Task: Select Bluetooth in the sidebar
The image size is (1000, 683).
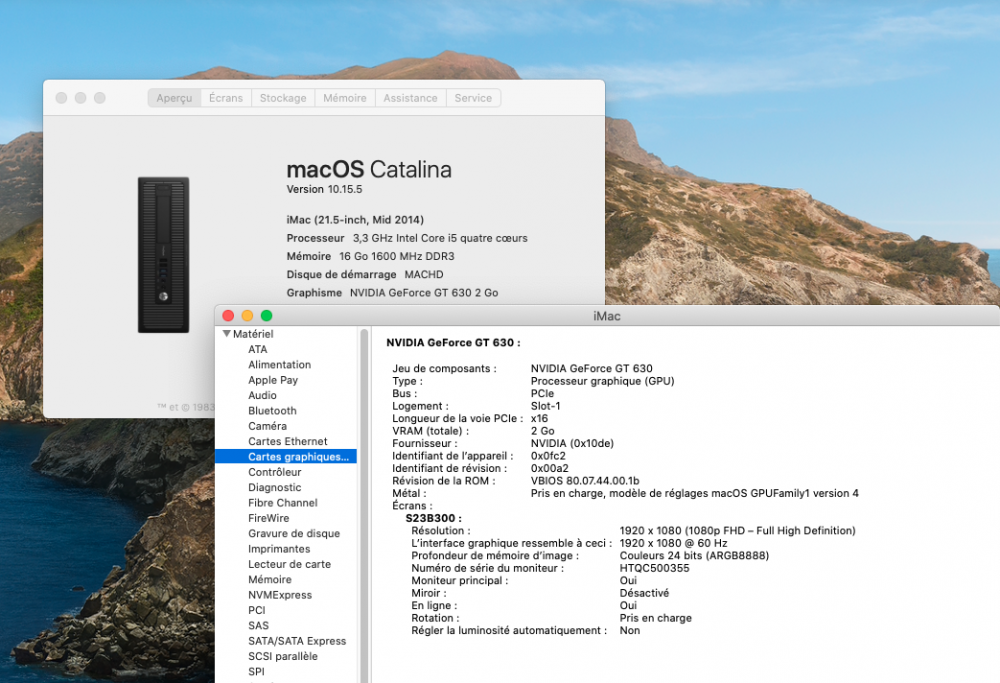Action: click(272, 411)
